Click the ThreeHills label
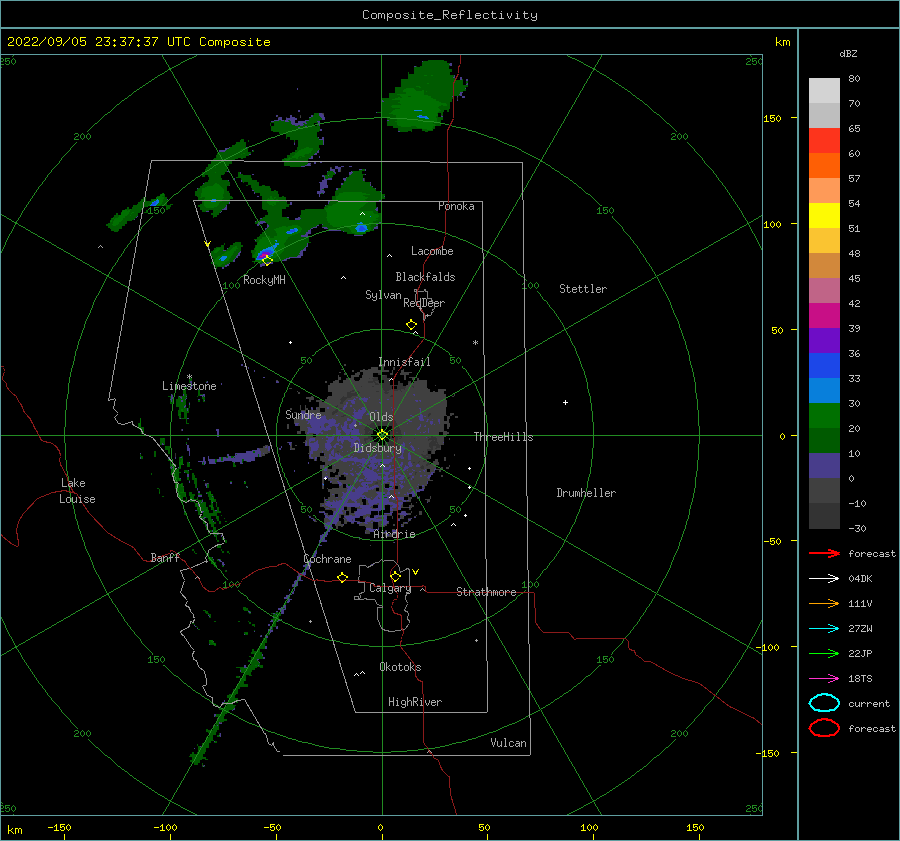 [503, 437]
